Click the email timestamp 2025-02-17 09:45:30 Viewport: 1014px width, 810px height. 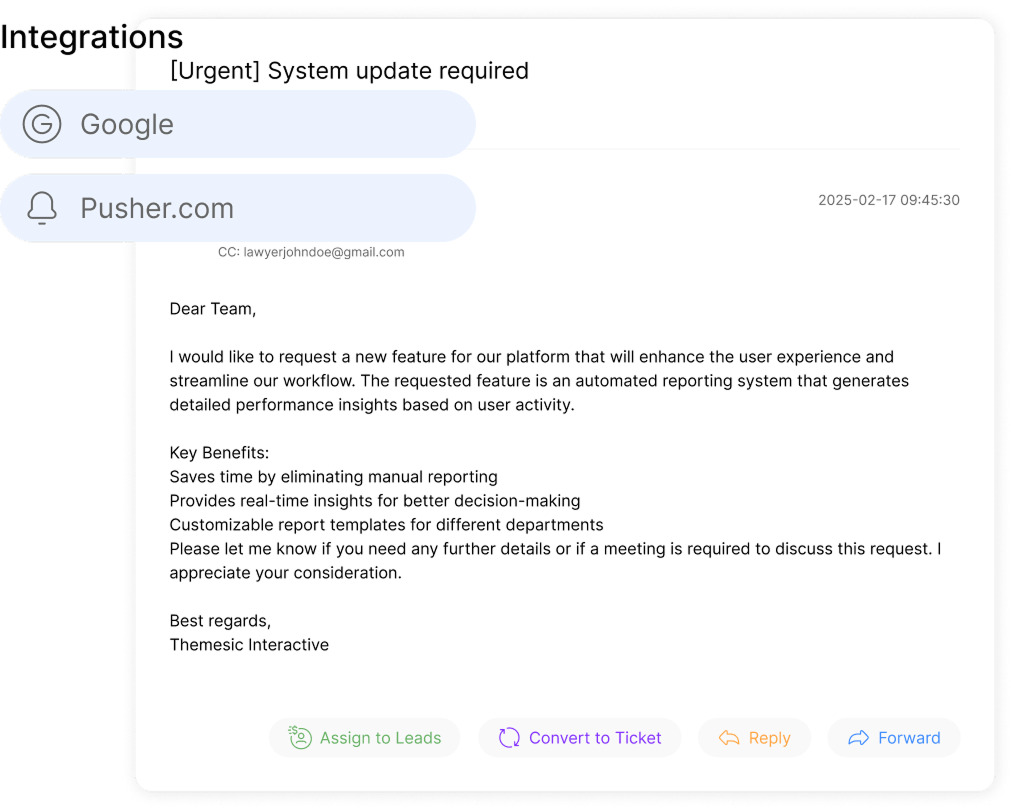(x=888, y=200)
